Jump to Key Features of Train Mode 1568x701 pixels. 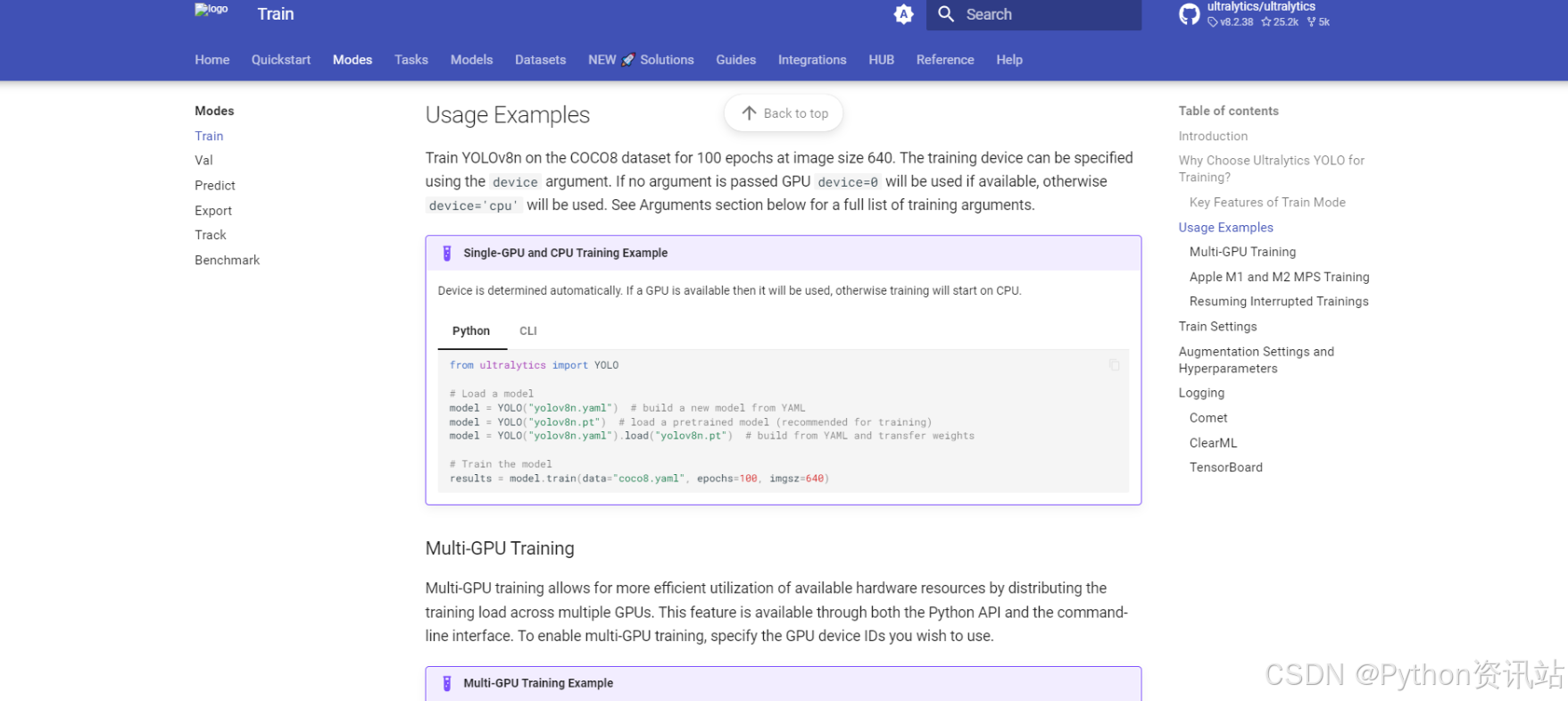[x=1267, y=203]
